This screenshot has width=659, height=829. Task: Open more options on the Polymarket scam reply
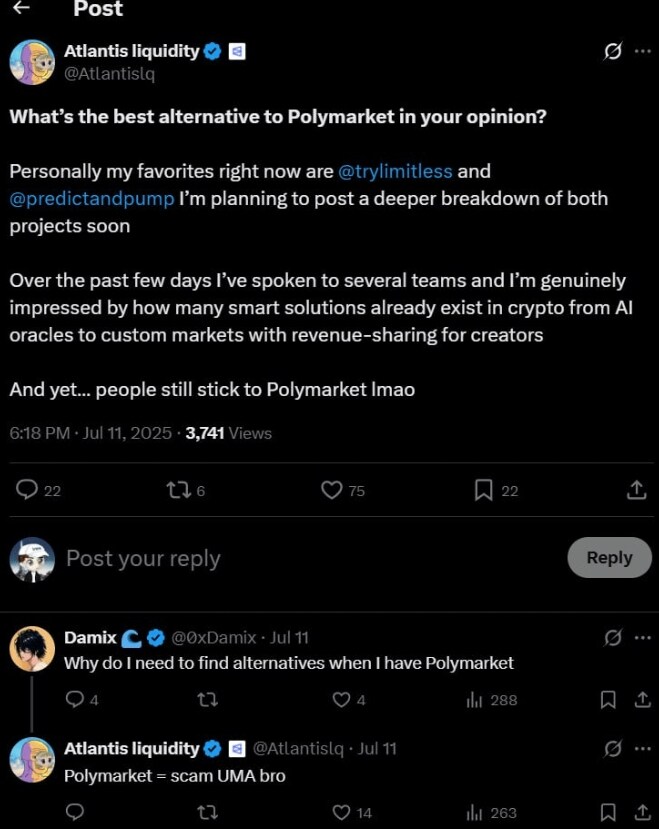point(642,748)
